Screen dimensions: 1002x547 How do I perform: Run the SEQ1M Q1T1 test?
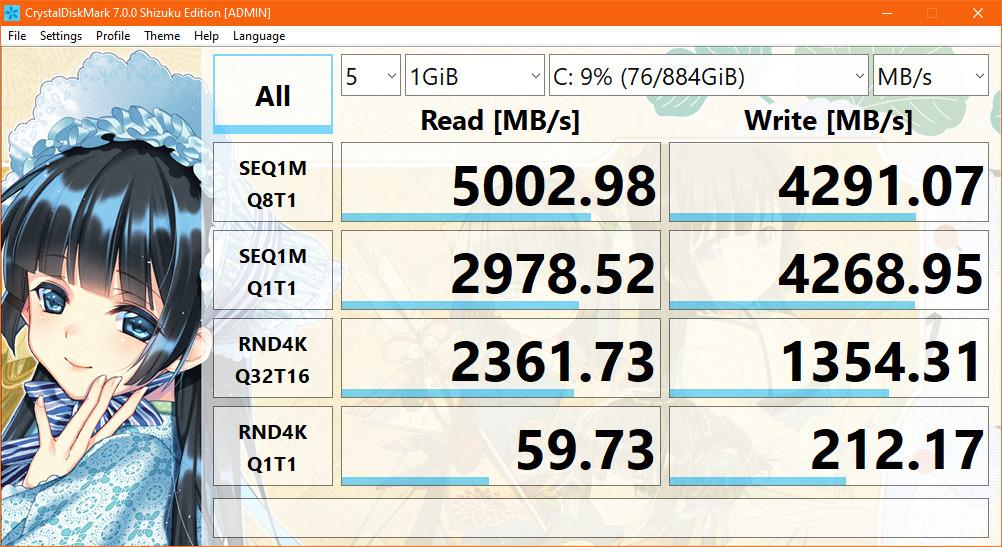pyautogui.click(x=273, y=270)
